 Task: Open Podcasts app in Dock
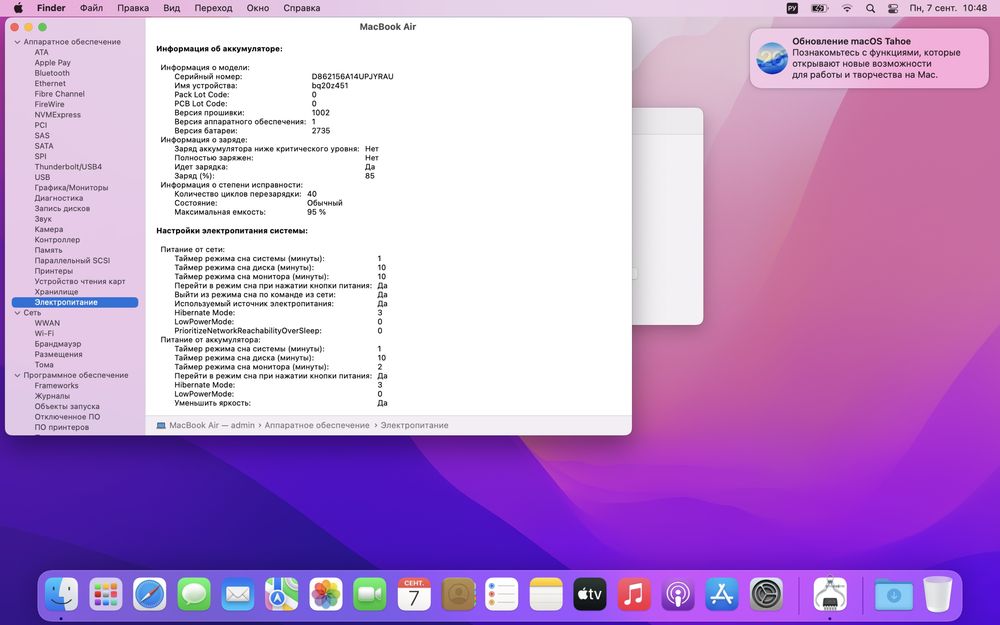tap(678, 594)
